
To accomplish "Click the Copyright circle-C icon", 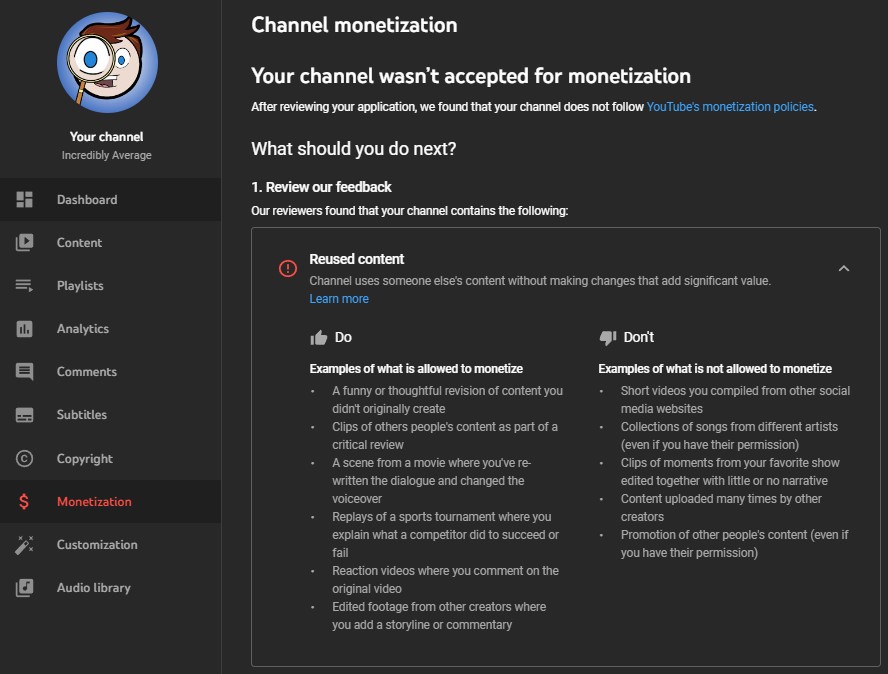I will [x=24, y=458].
